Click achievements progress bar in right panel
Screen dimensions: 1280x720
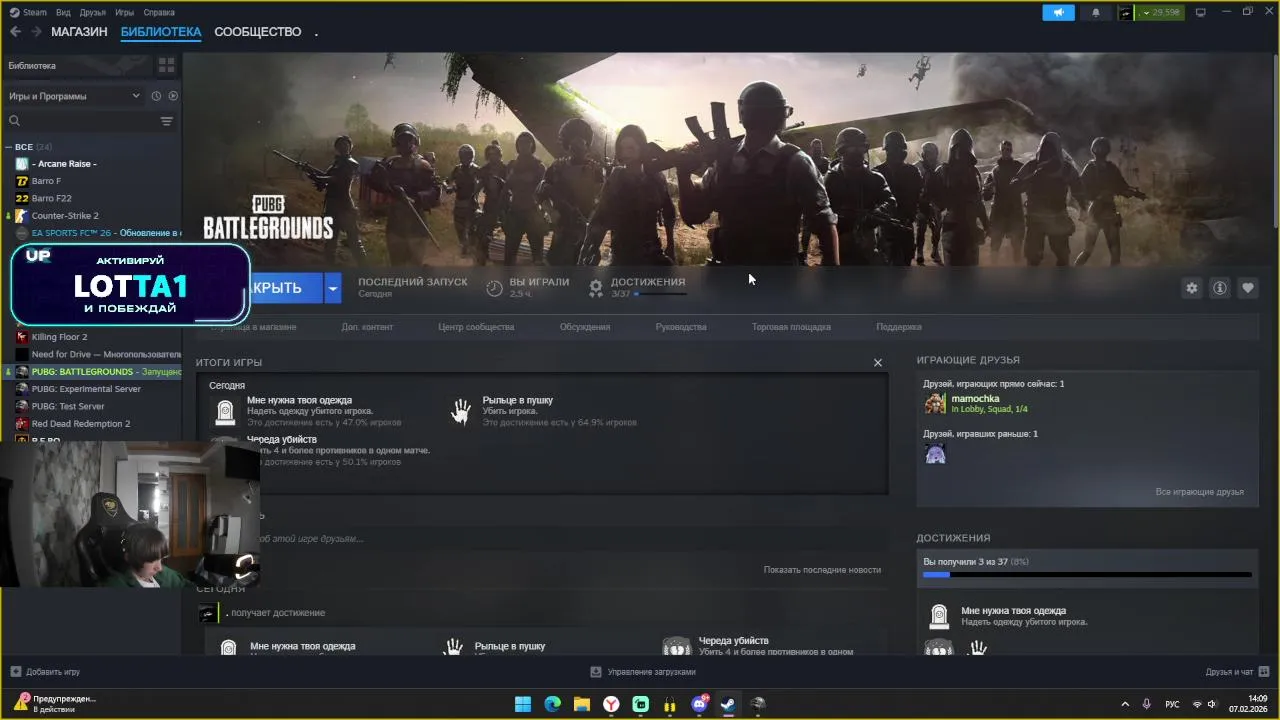coord(1087,575)
